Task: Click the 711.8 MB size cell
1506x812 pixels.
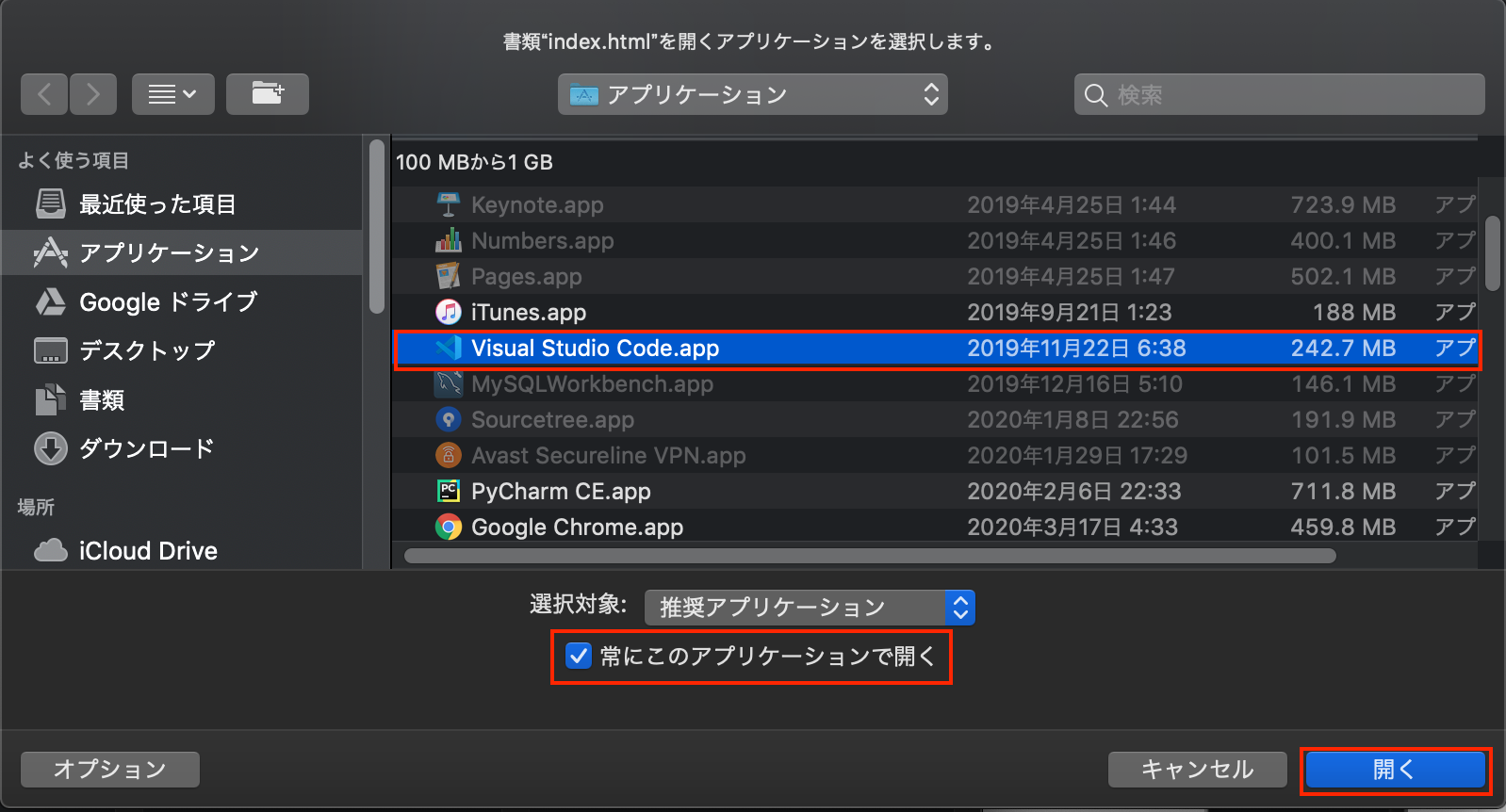Action: 1343,491
